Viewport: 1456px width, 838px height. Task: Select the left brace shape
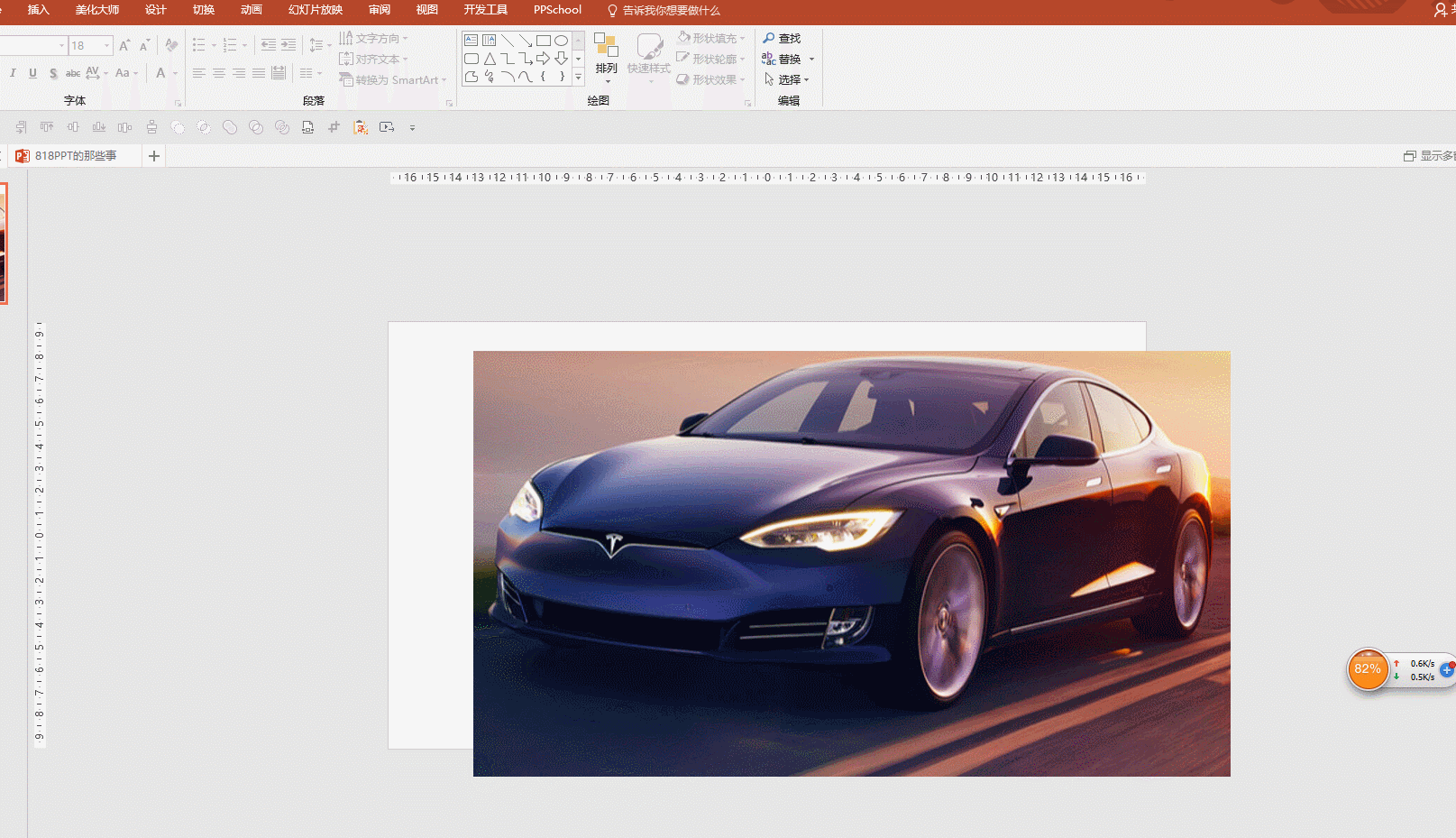pyautogui.click(x=544, y=77)
